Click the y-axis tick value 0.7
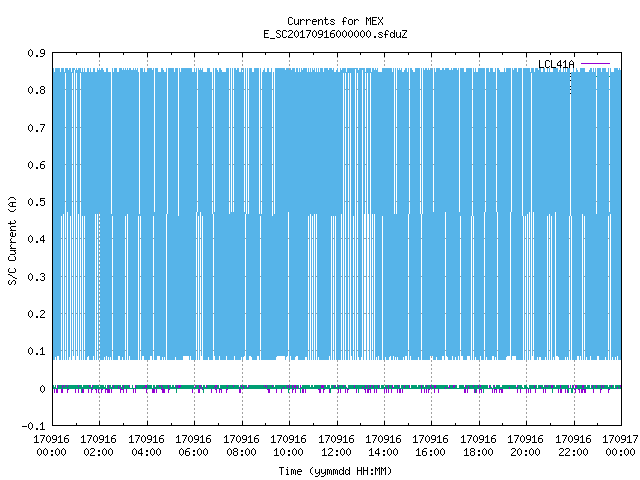 pyautogui.click(x=36, y=128)
